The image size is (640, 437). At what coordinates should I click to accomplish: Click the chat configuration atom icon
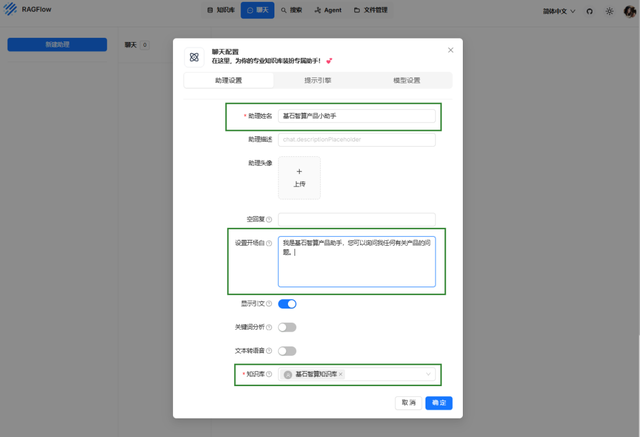[194, 57]
